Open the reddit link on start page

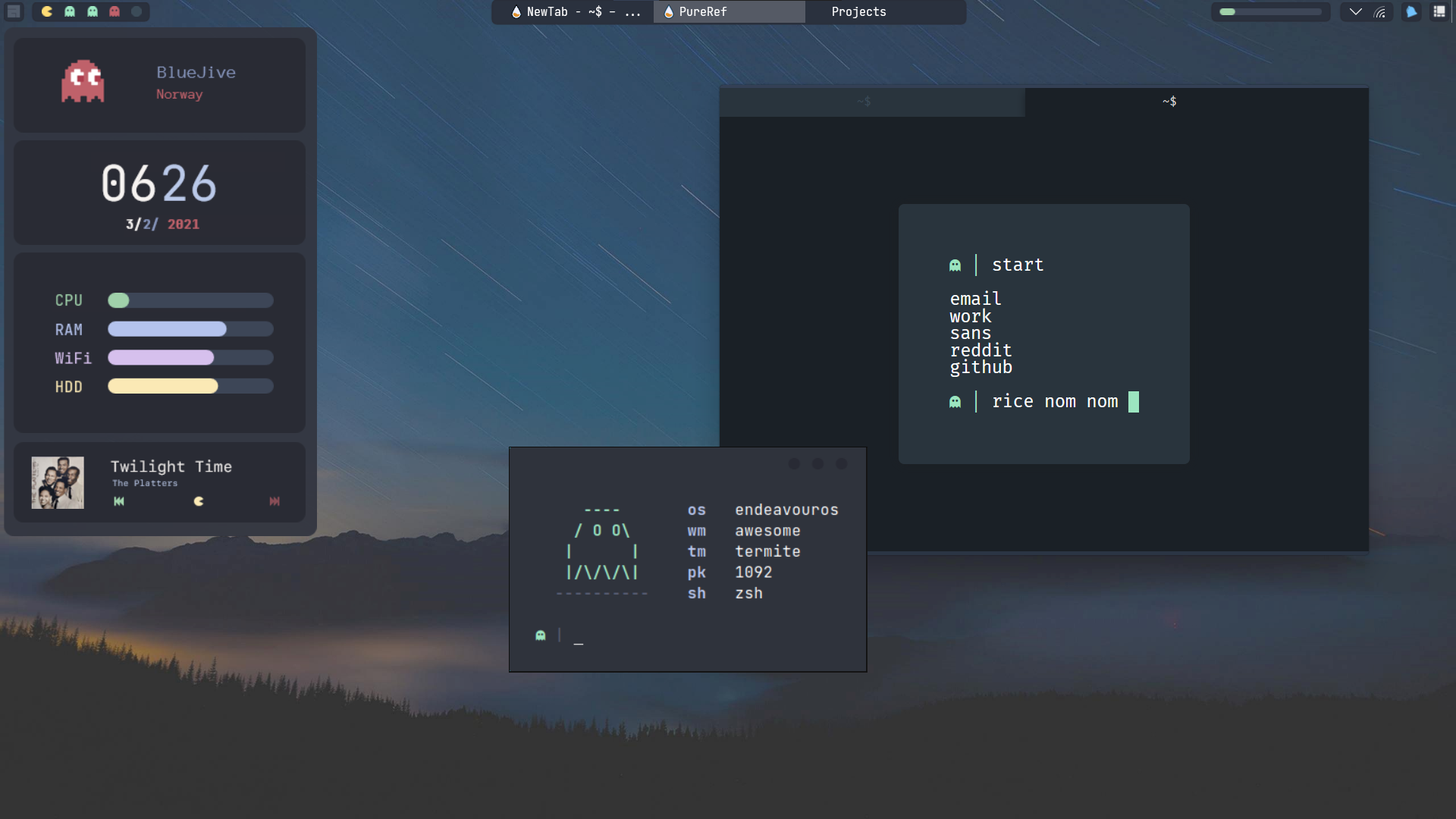pos(981,350)
